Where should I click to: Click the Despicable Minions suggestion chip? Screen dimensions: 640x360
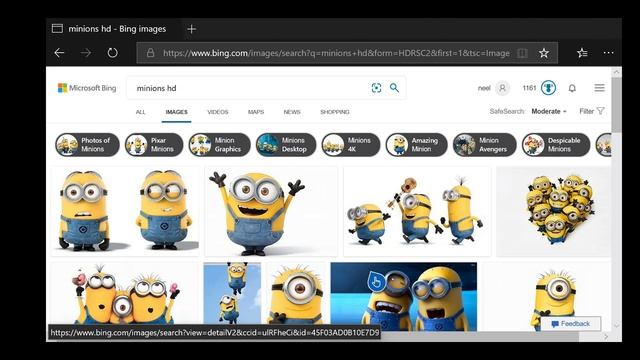[556, 144]
